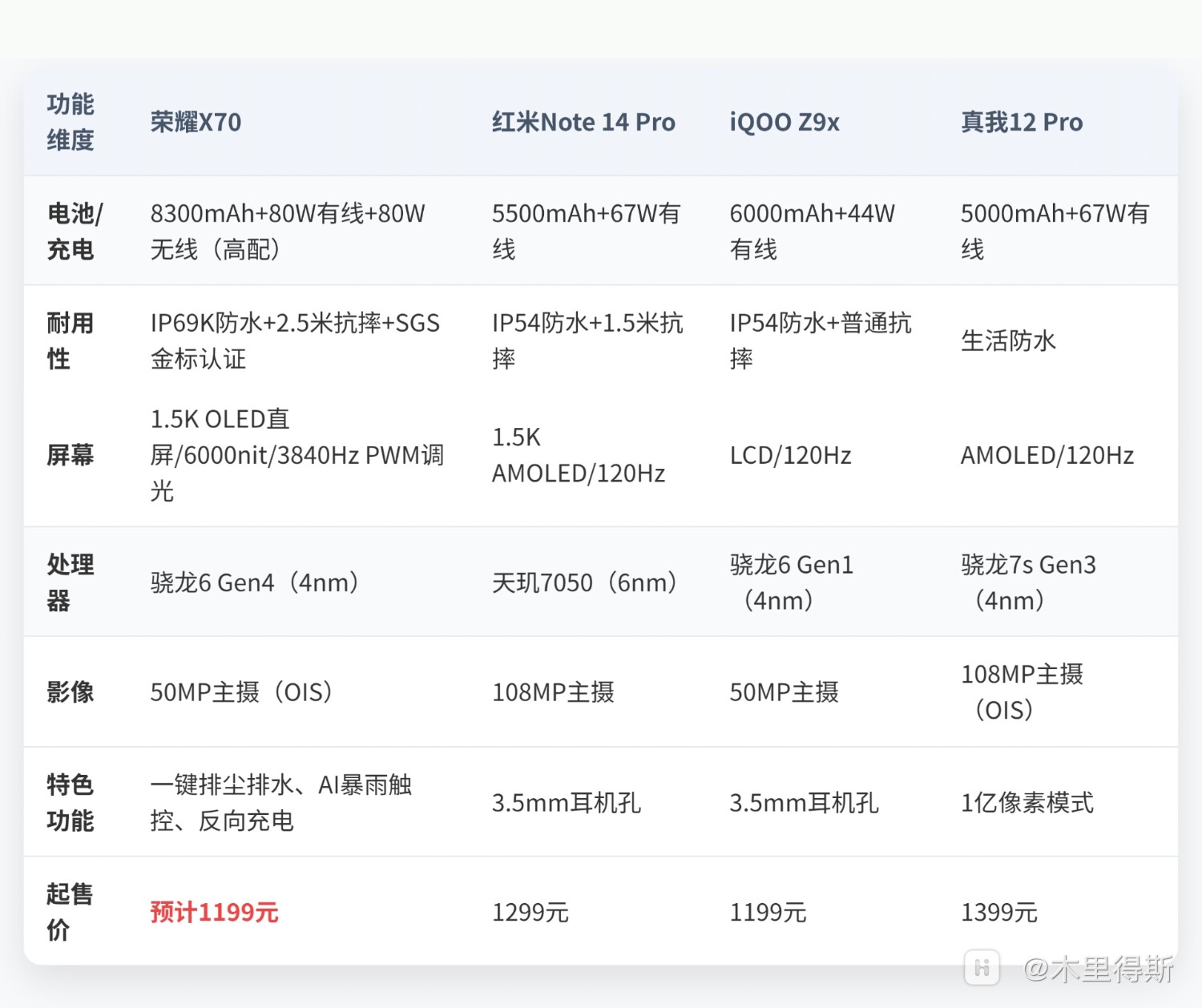
Task: Select the IP54防水+1.5米抗摔 cell
Action: point(587,341)
